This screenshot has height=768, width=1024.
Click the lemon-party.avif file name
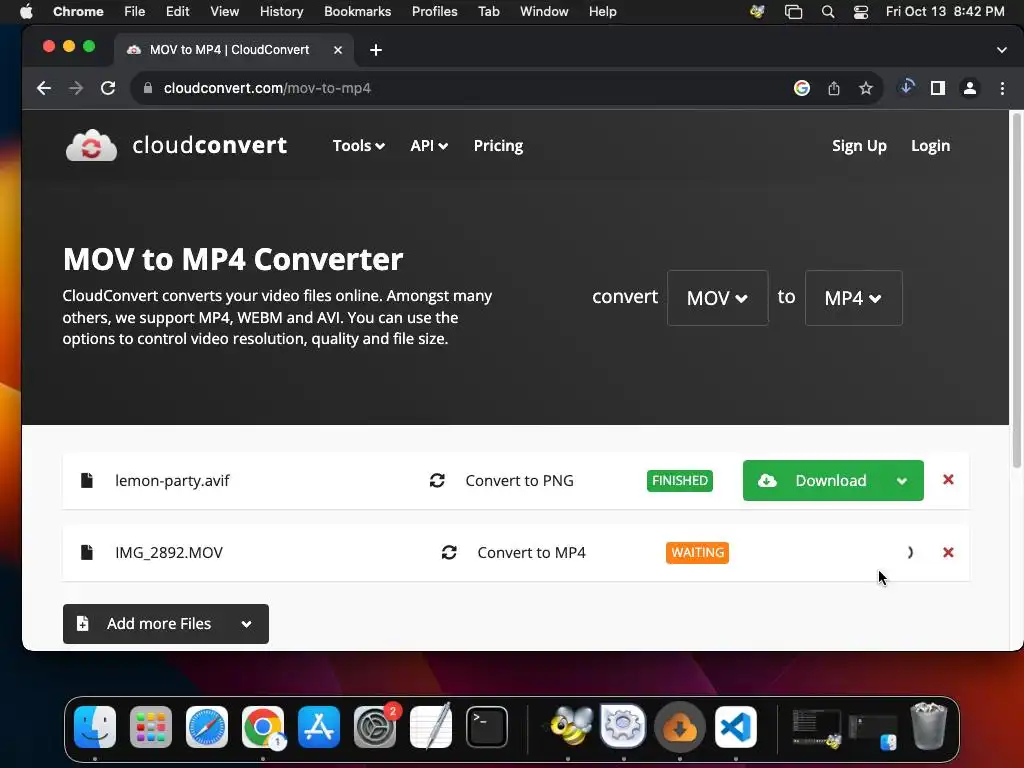tap(172, 481)
